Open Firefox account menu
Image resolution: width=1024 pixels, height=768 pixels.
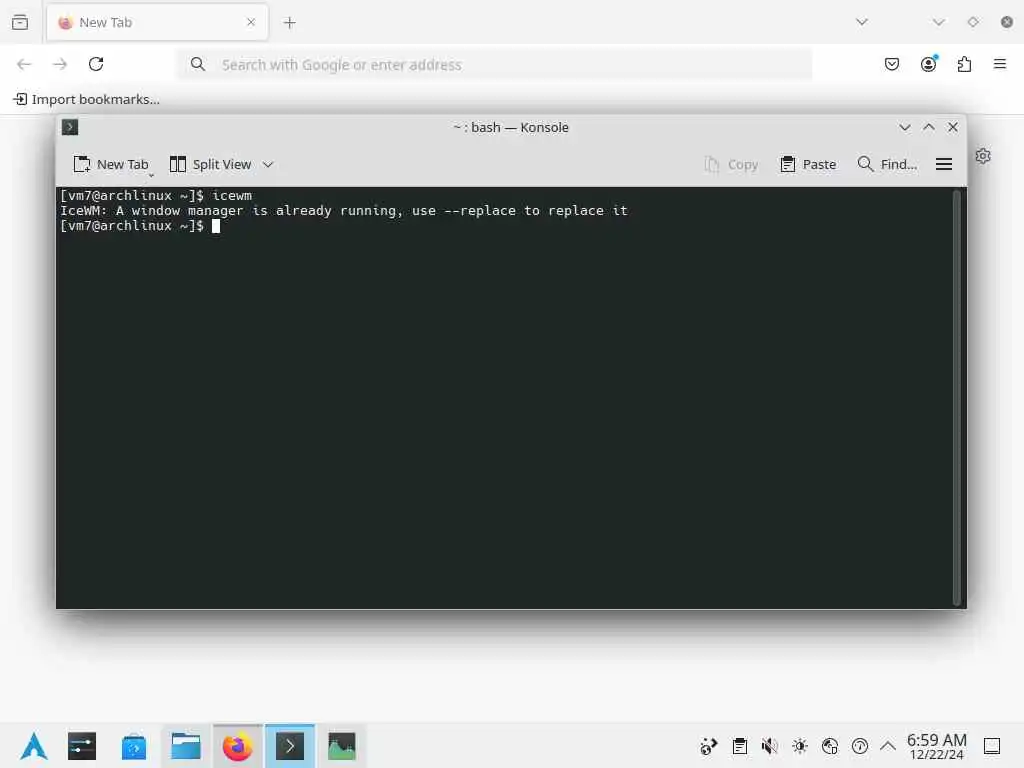coord(929,63)
